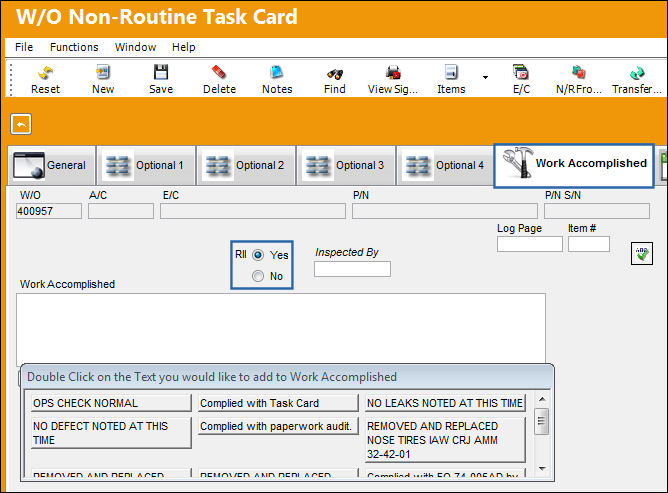Switch to the General tab
This screenshot has height=493, width=668.
(x=51, y=165)
